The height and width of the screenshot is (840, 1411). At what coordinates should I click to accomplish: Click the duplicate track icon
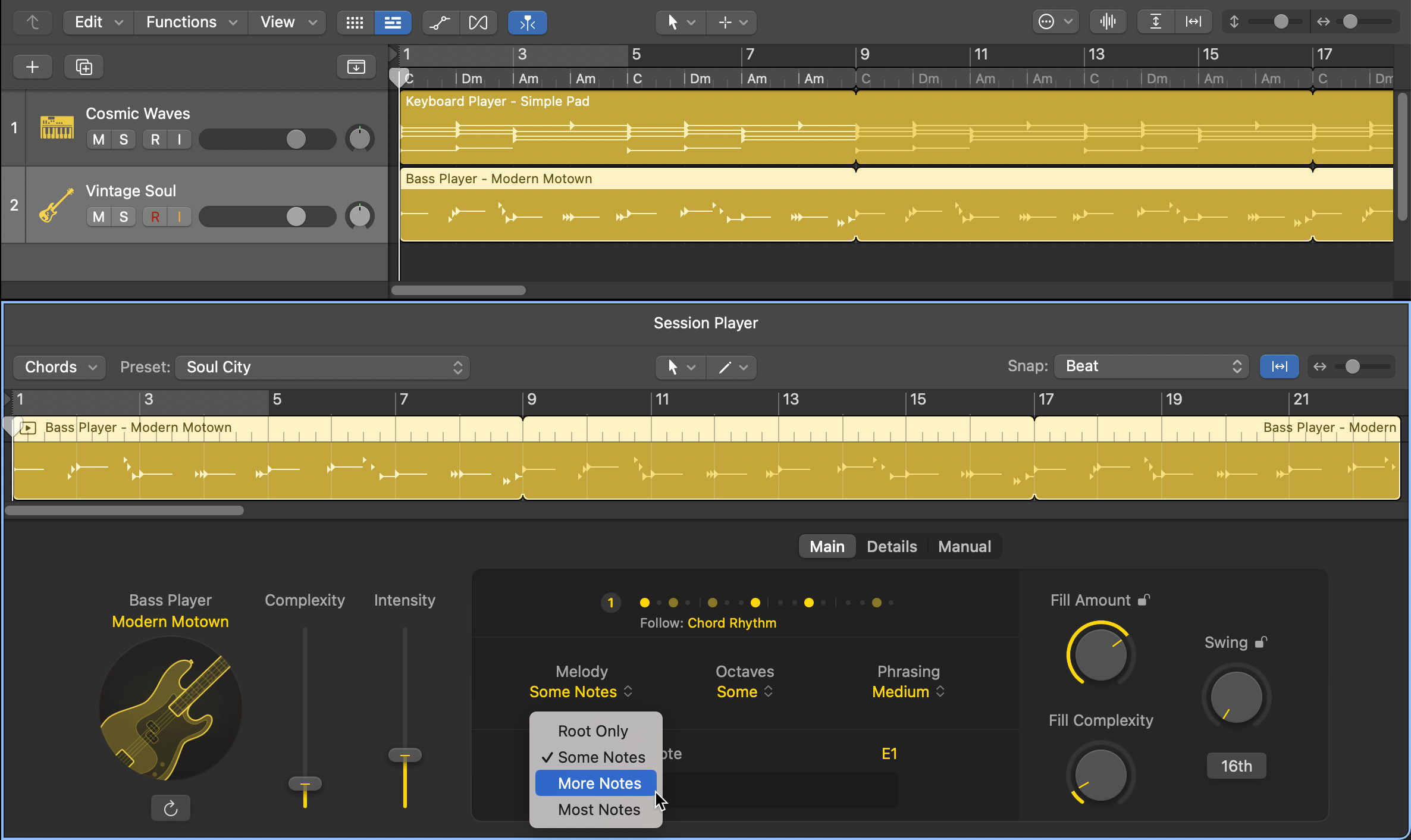pyautogui.click(x=84, y=67)
